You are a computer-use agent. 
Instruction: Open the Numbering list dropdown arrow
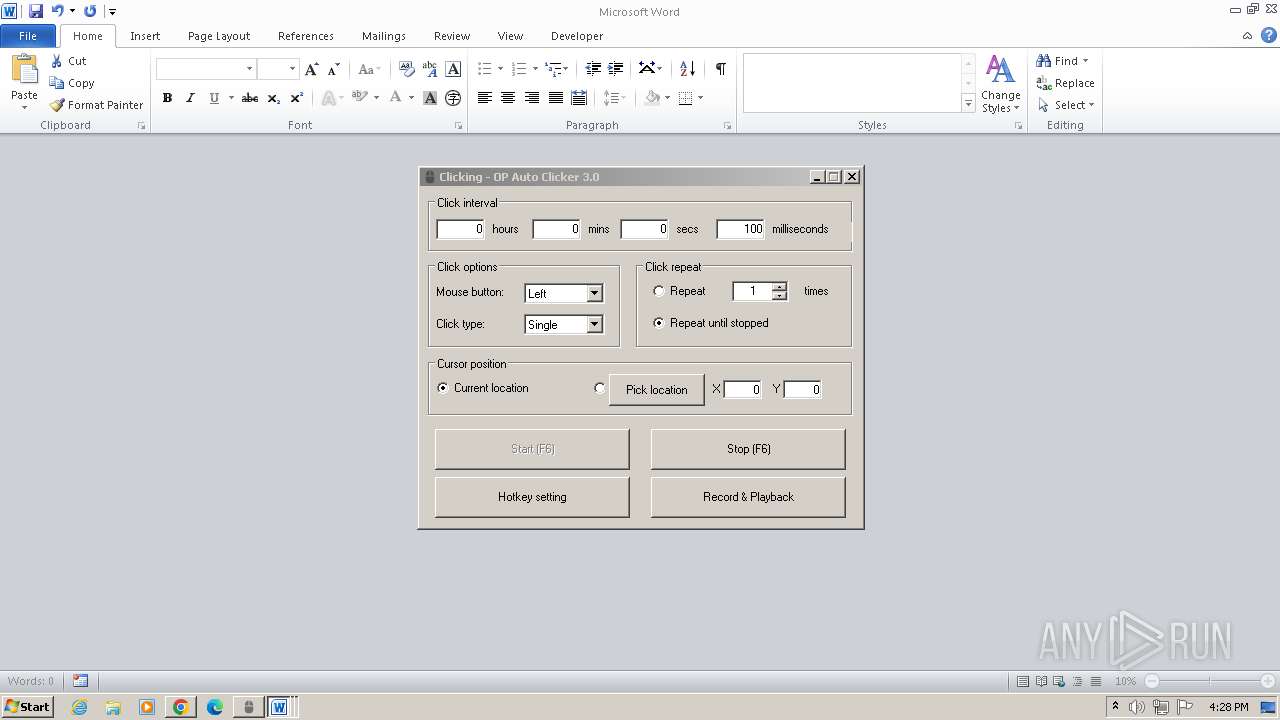point(535,69)
